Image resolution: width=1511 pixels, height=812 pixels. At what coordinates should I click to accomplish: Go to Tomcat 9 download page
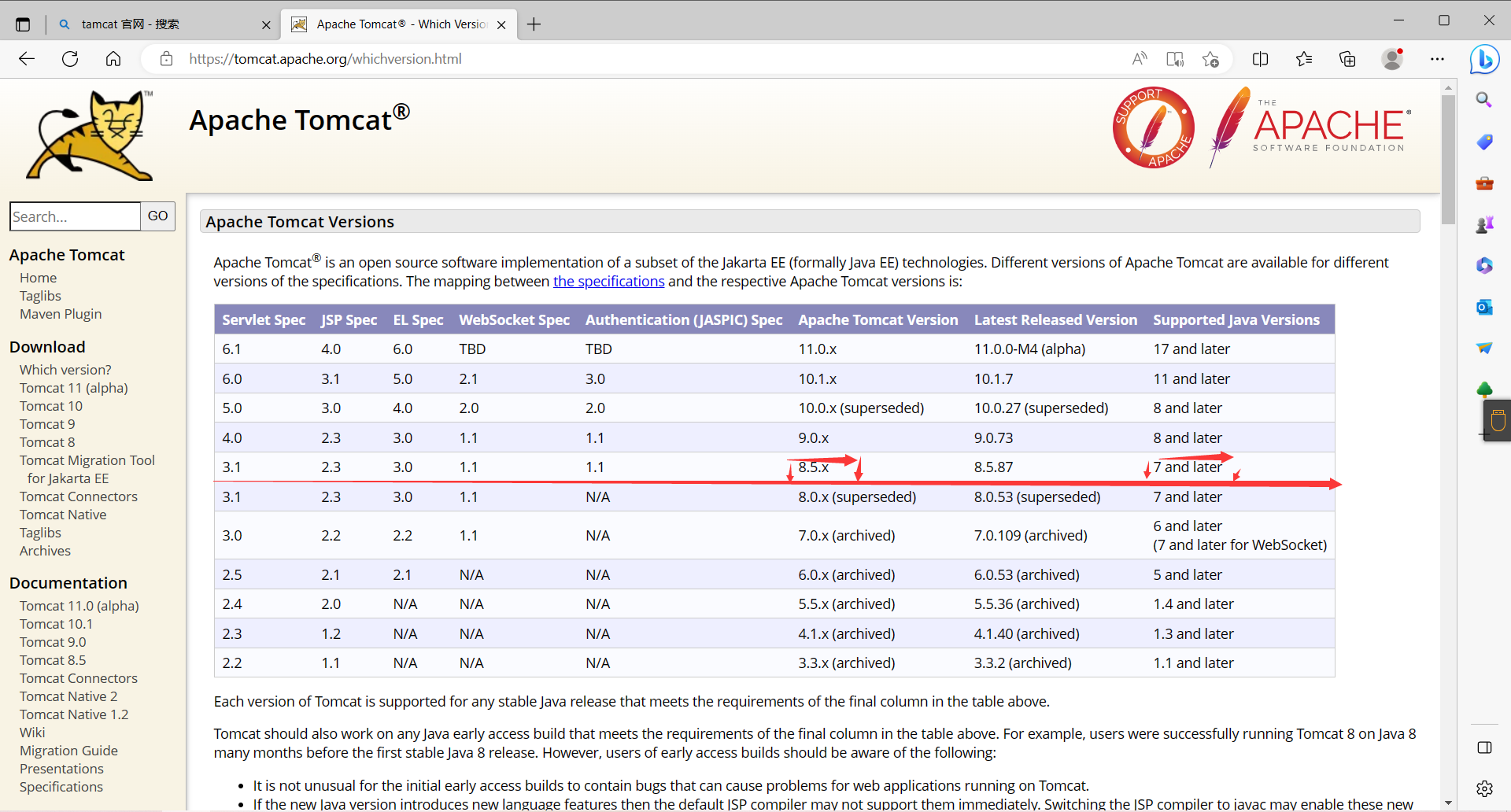tap(47, 424)
